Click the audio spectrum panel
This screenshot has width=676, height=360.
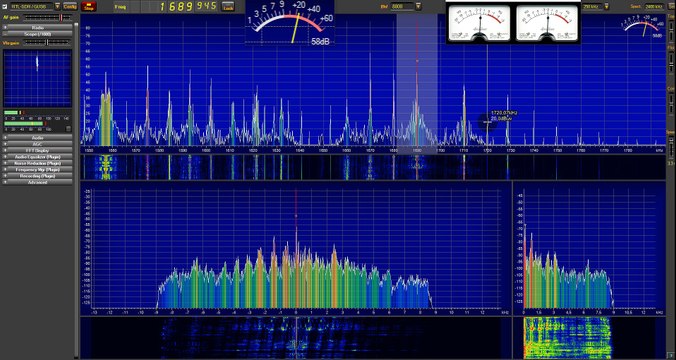click(590, 248)
